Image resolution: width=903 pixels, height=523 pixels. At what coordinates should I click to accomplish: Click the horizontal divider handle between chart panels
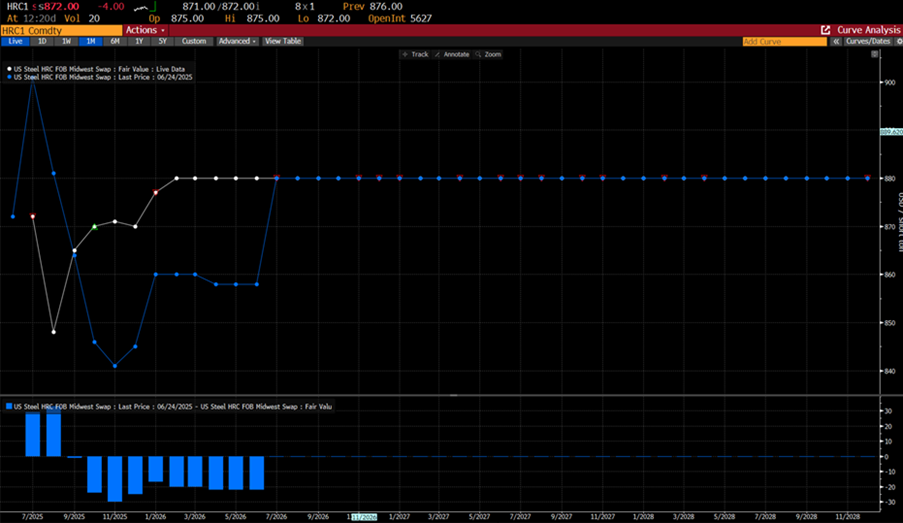coord(451,396)
